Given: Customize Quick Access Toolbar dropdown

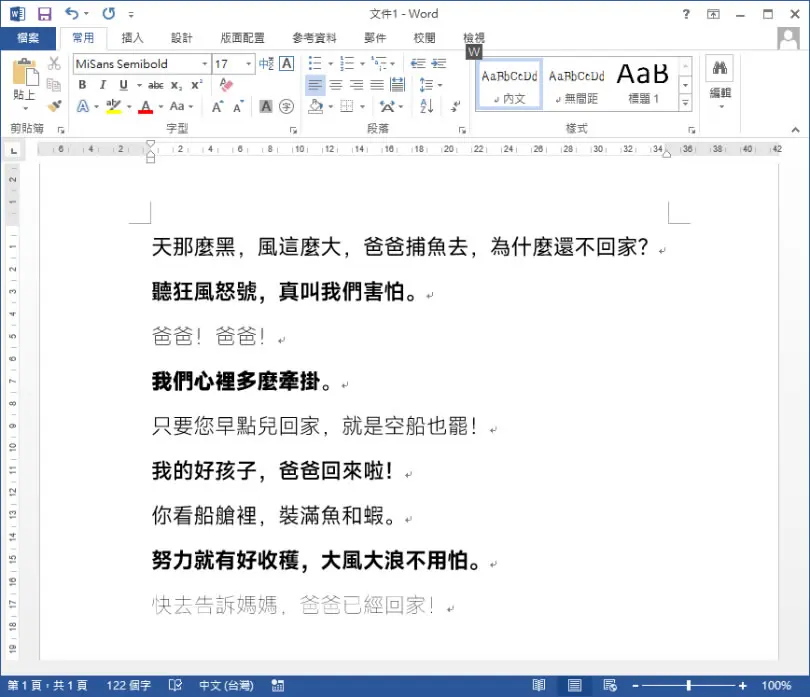Looking at the screenshot, I should coord(131,14).
